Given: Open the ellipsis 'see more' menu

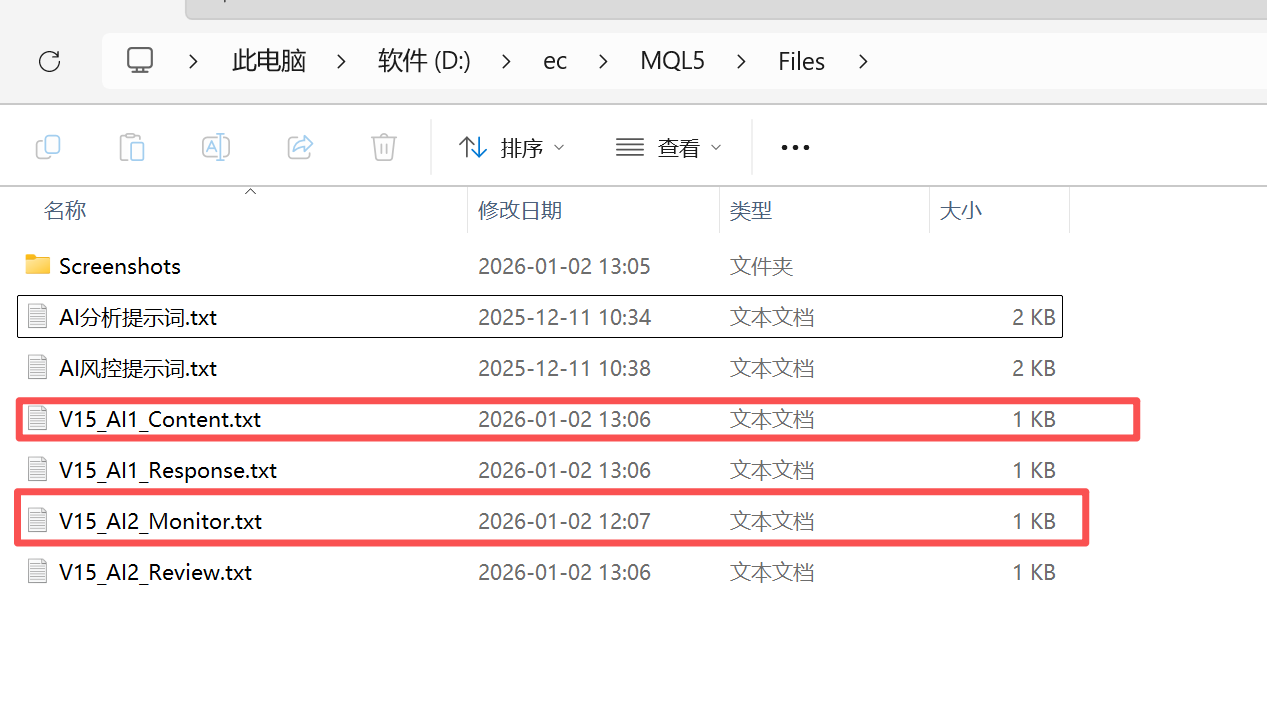Looking at the screenshot, I should 794,147.
